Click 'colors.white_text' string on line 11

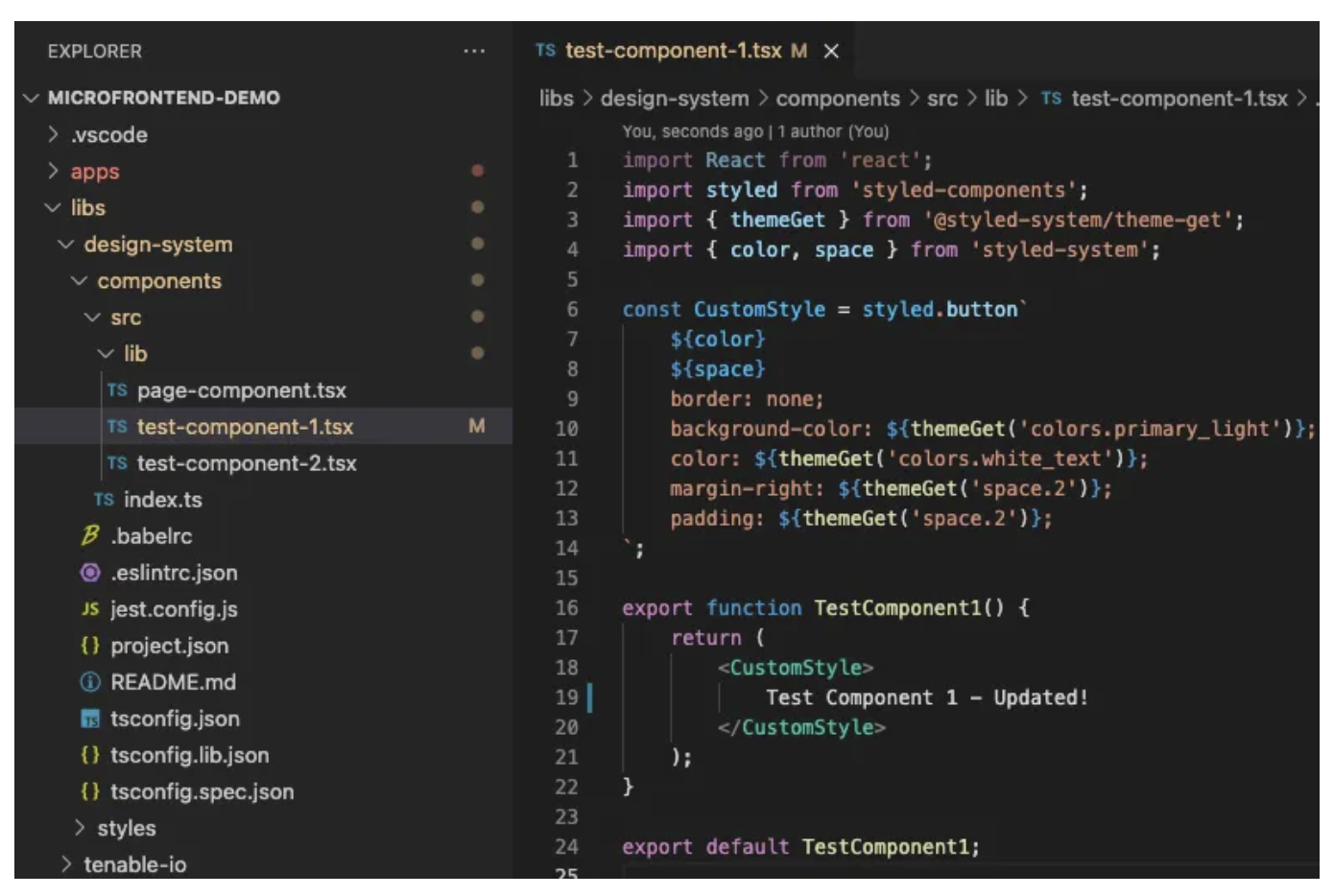pyautogui.click(x=999, y=459)
